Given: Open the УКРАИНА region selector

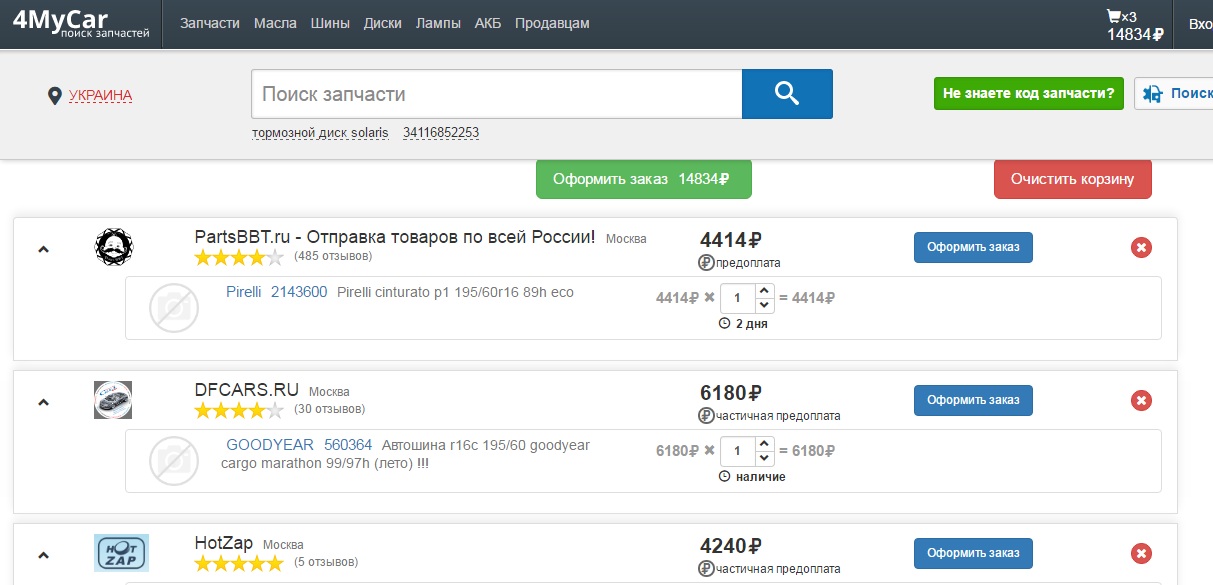Looking at the screenshot, I should pyautogui.click(x=100, y=96).
